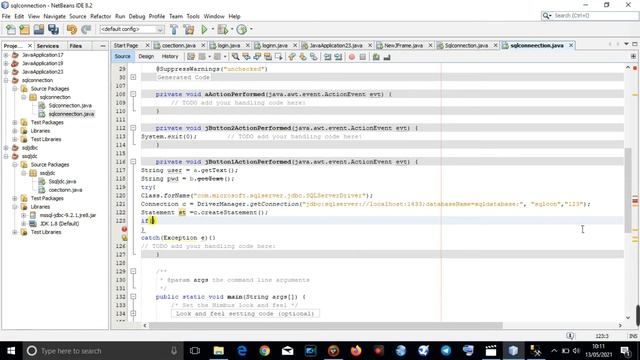Show the editor tabs list dropdown
Screen dimensions: 640x360
[x=627, y=44]
